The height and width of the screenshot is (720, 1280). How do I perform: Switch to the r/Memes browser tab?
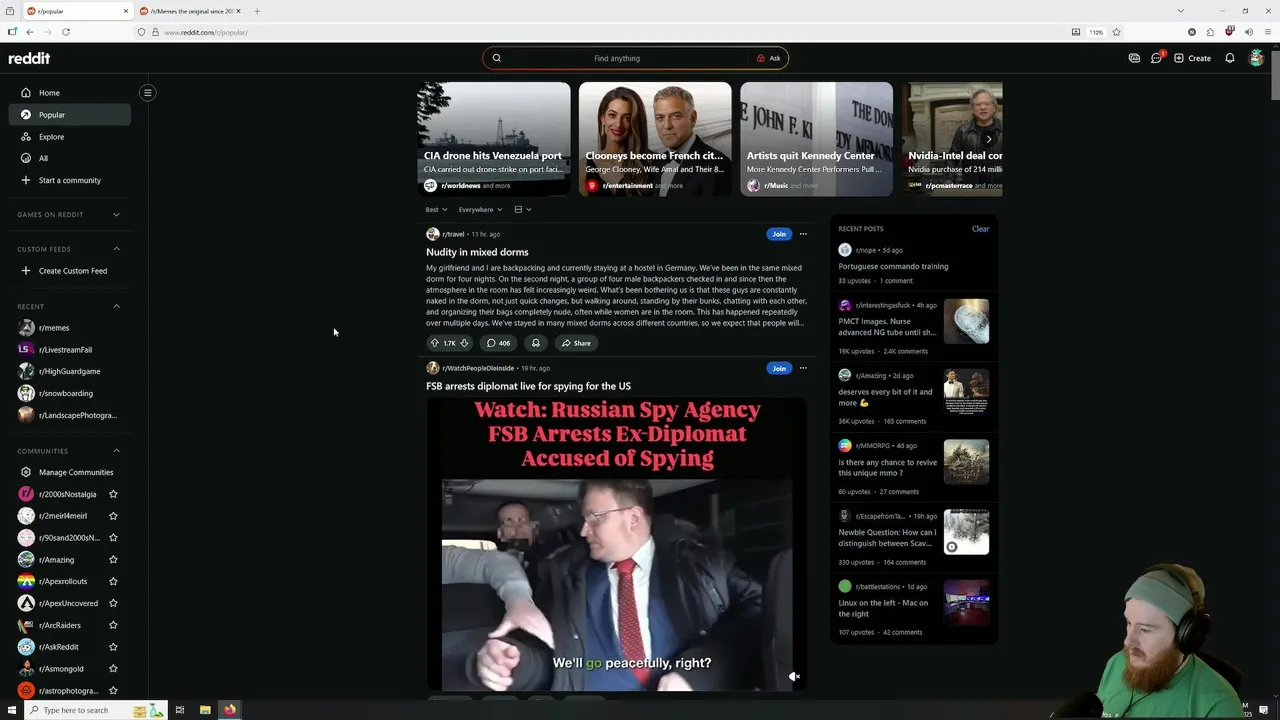(x=192, y=11)
